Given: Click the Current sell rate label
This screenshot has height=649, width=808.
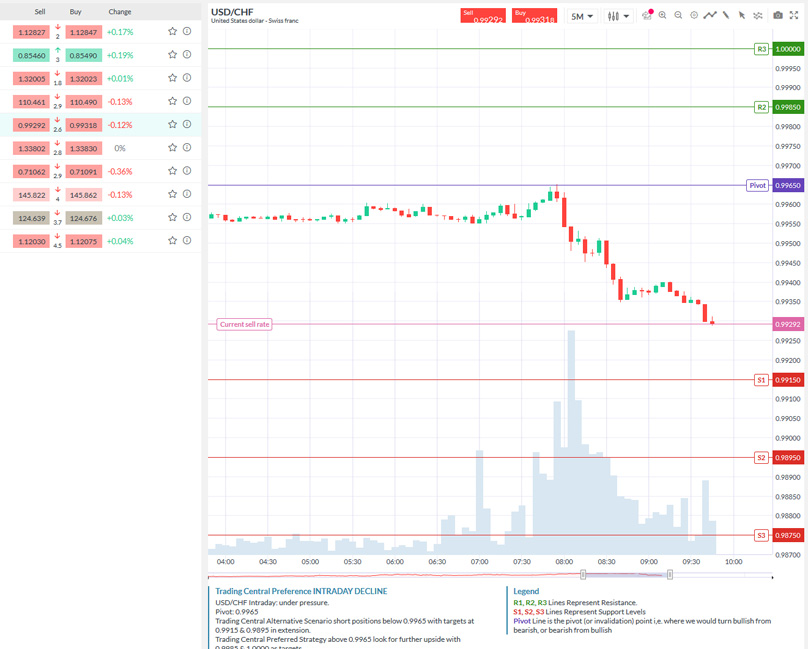Looking at the screenshot, I should pyautogui.click(x=244, y=324).
